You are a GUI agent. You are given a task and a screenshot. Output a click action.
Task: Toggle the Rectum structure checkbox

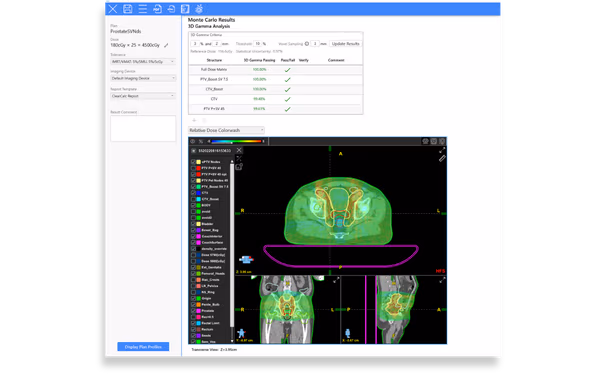193,329
